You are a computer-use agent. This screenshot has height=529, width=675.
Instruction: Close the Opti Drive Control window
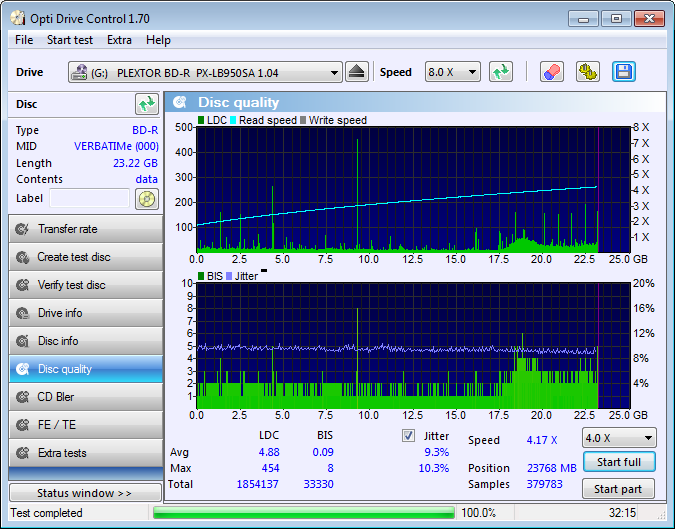click(649, 19)
